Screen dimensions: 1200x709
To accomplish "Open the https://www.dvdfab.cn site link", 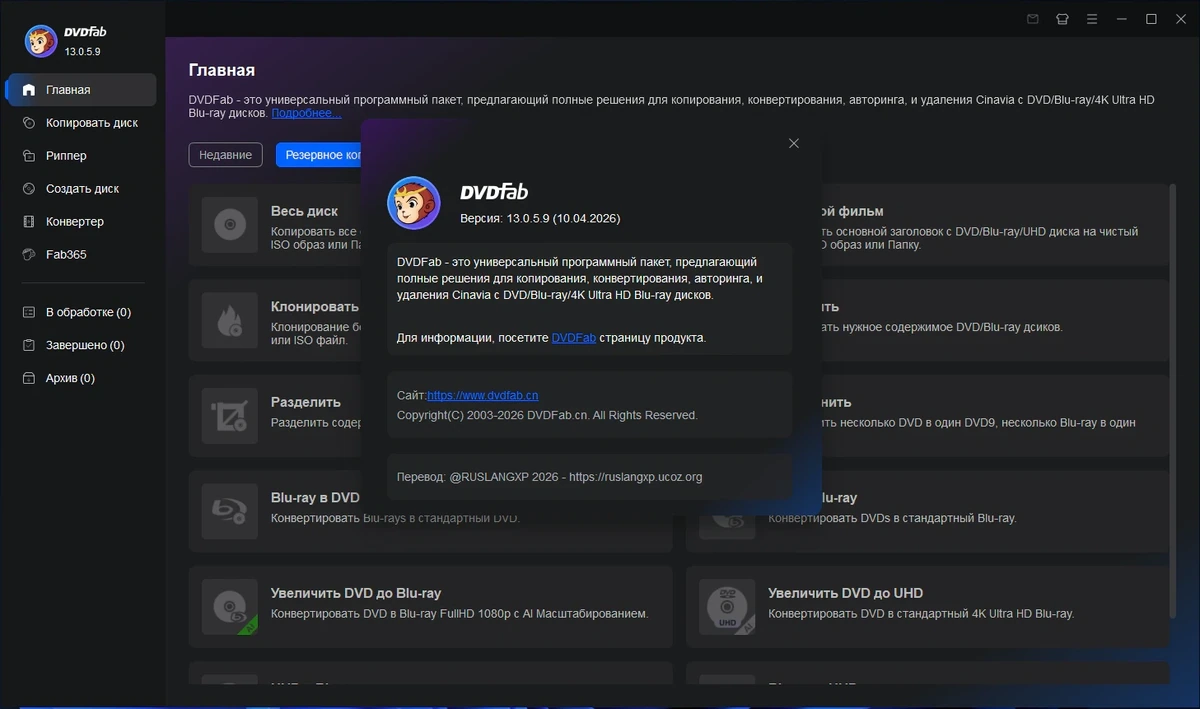I will (x=483, y=395).
